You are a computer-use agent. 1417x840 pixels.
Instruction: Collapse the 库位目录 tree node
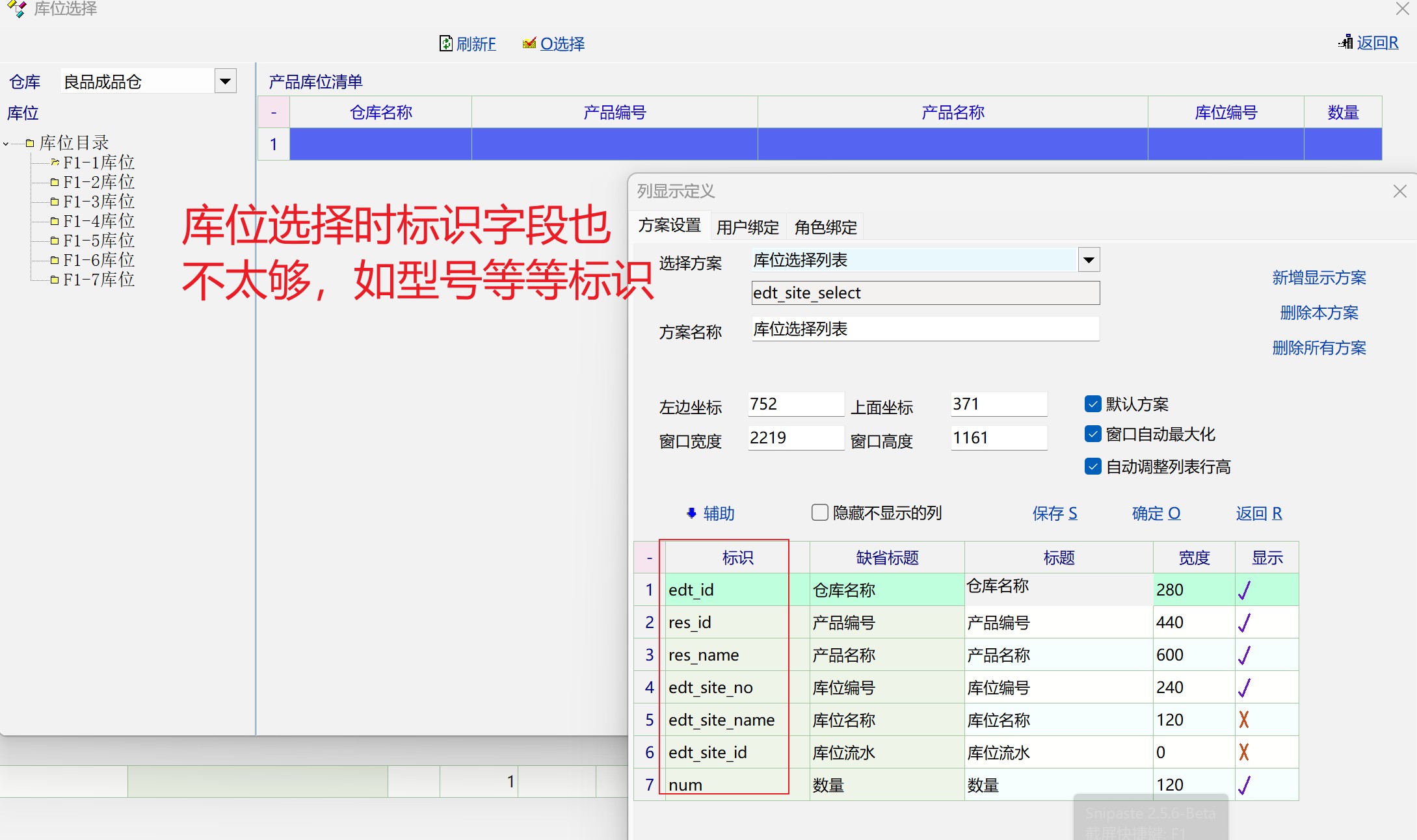(6, 143)
